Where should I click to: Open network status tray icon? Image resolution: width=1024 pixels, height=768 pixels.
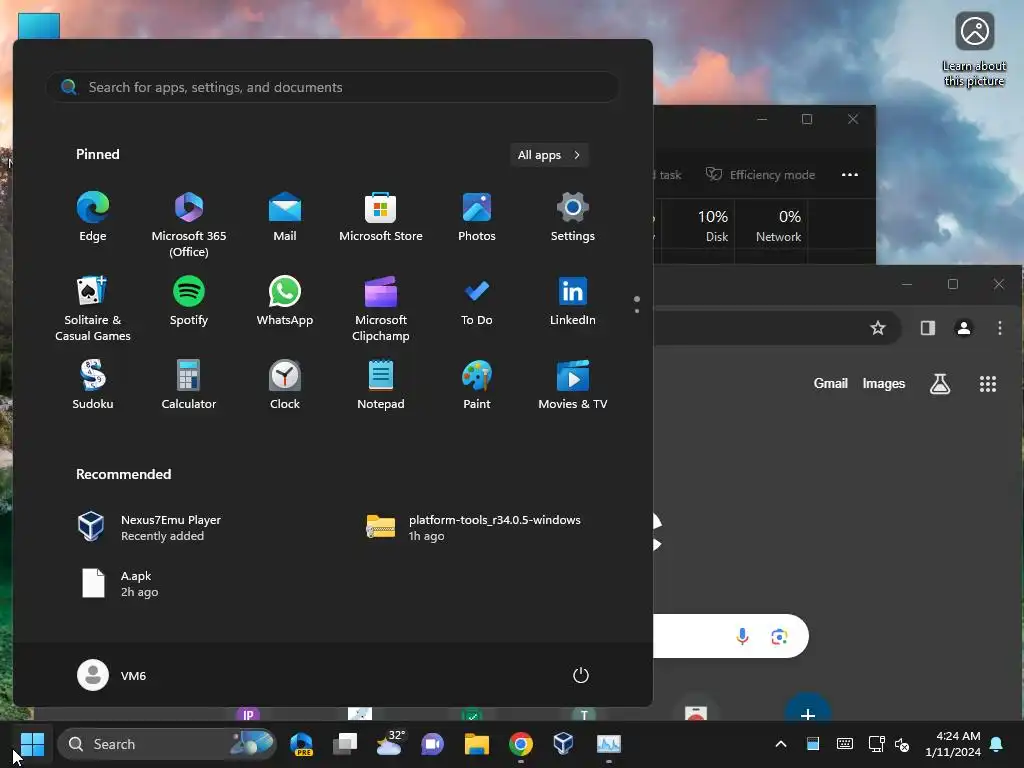(x=876, y=744)
